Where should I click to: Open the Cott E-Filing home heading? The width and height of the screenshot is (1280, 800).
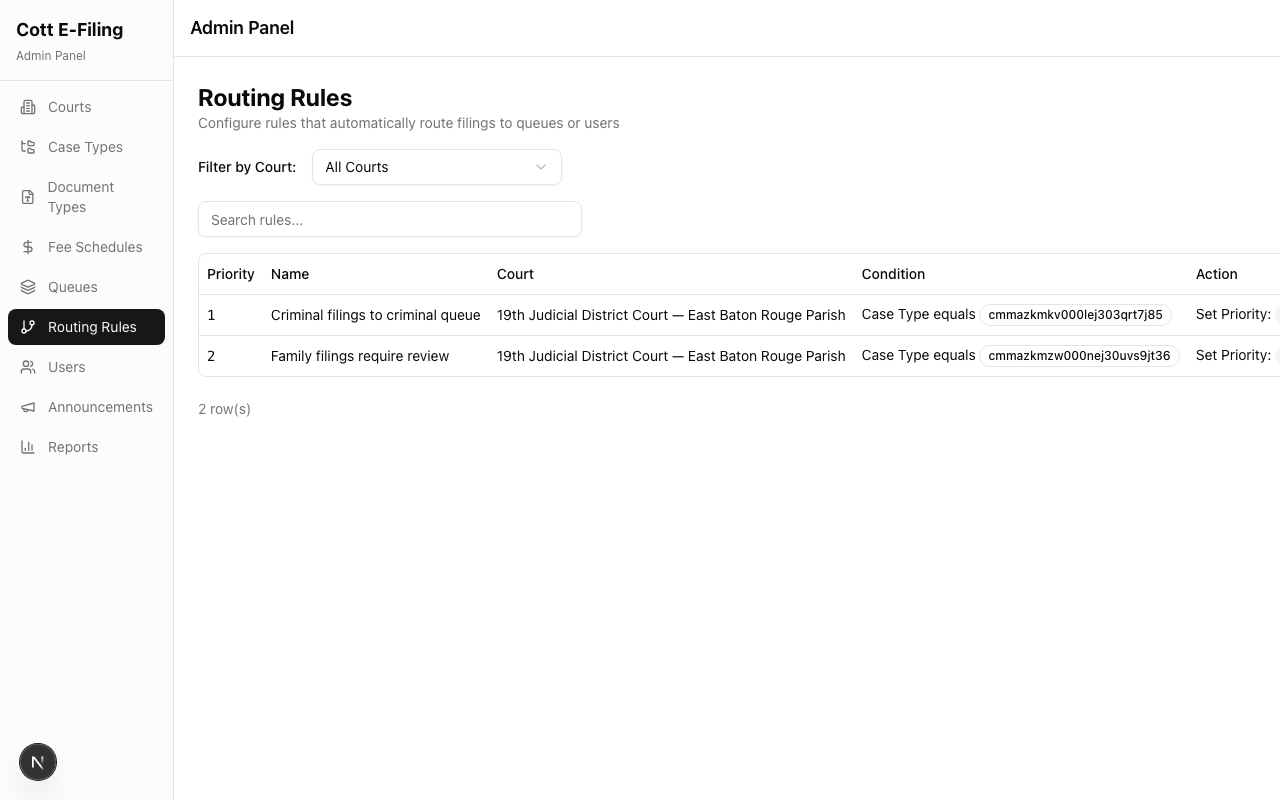(x=69, y=30)
